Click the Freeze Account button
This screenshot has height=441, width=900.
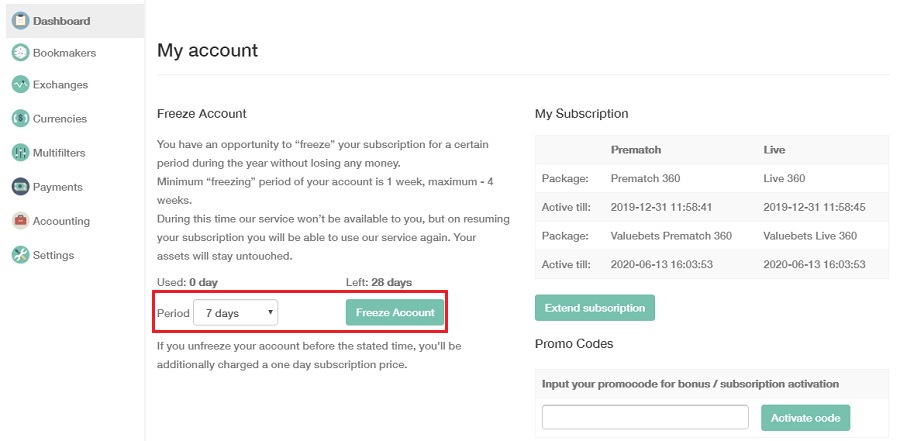[395, 312]
